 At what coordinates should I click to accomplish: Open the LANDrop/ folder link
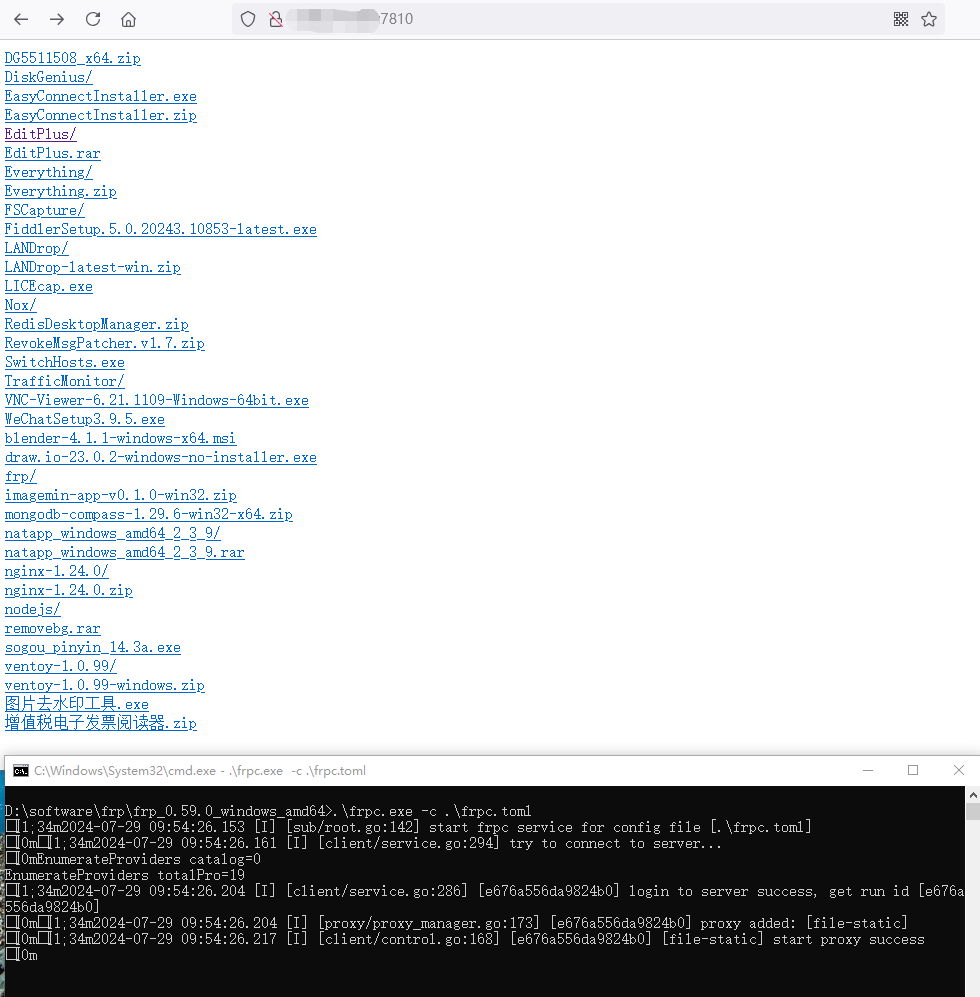click(x=36, y=249)
